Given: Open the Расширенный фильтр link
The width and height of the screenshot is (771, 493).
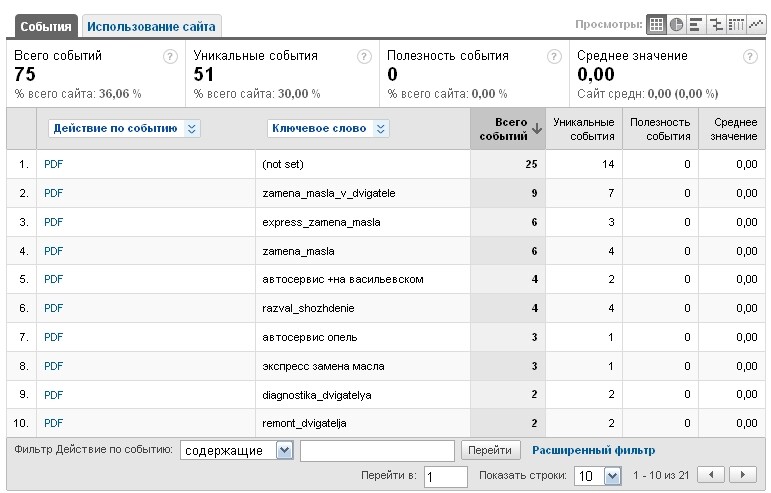Looking at the screenshot, I should coord(593,450).
